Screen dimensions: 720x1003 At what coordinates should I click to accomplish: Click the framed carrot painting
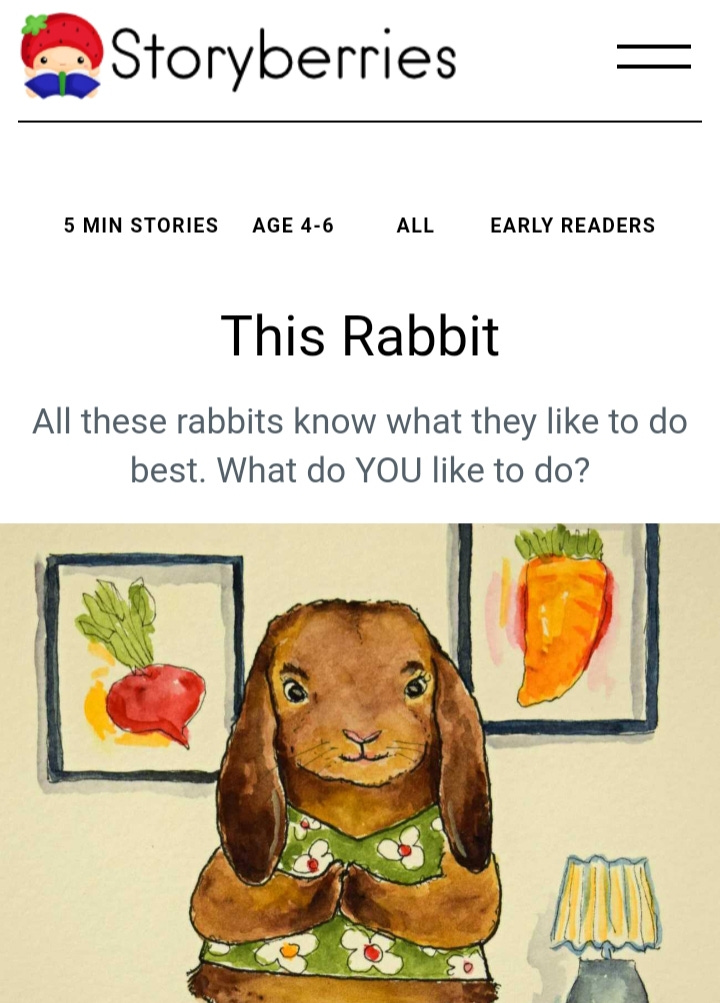[x=558, y=629]
